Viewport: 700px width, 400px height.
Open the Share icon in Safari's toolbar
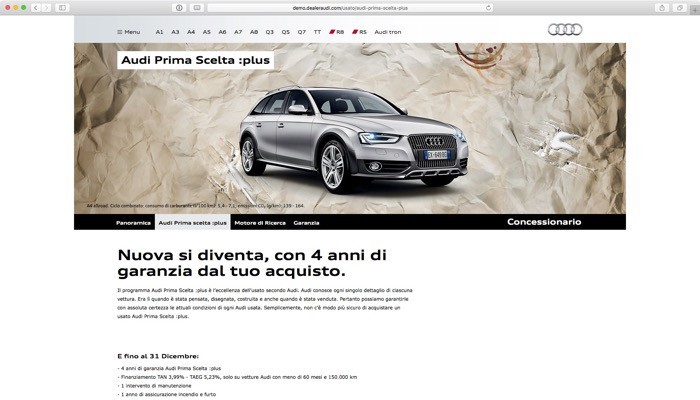click(662, 8)
